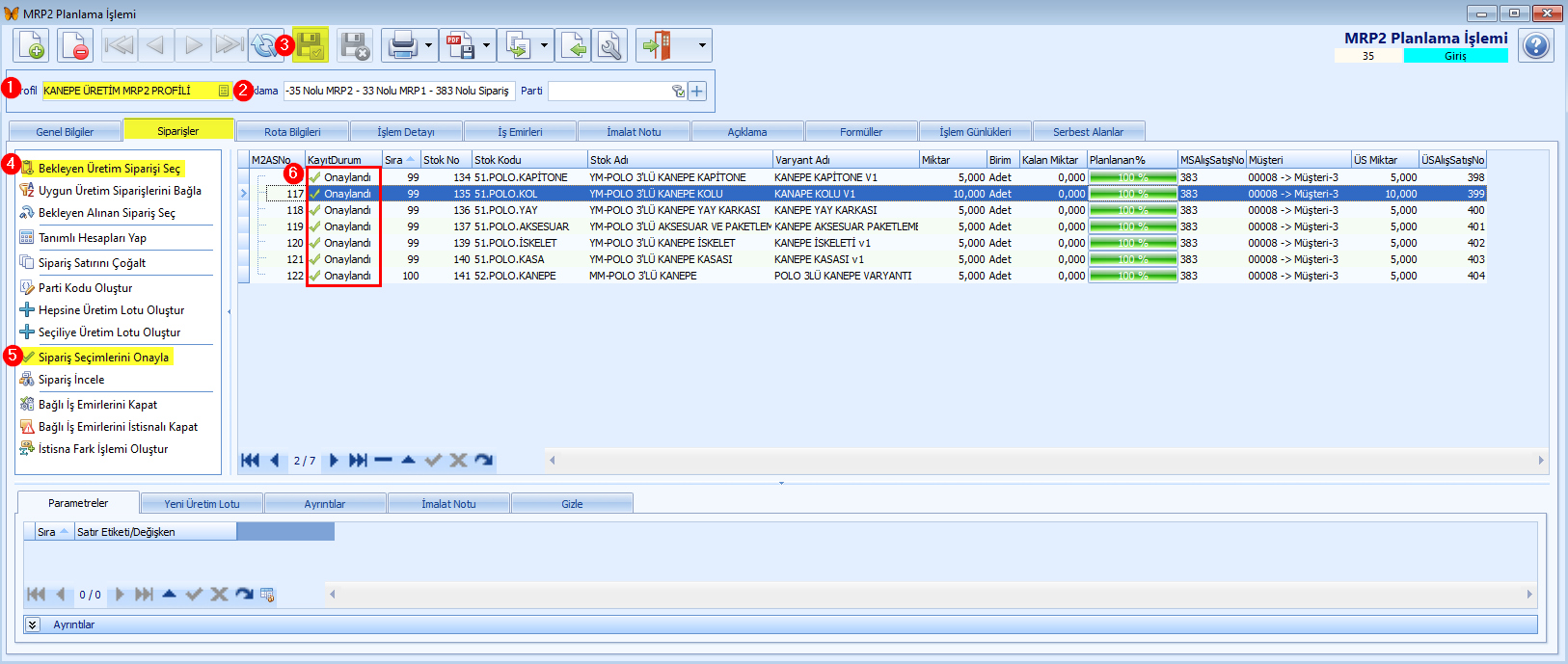Screen dimensions: 1568x664
Task: Click the refresh arrows toolbar icon
Action: [x=264, y=45]
